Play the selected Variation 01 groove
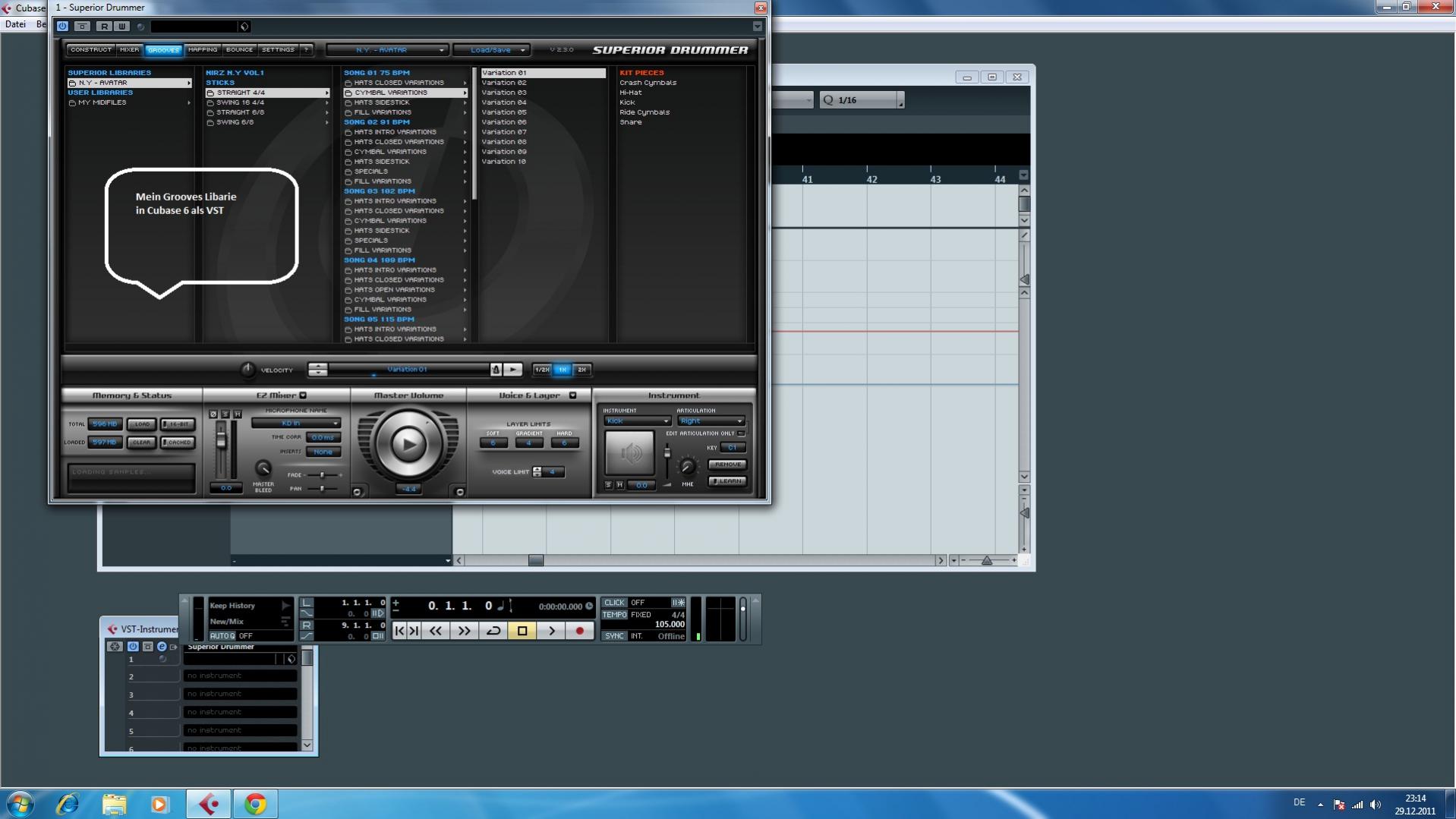This screenshot has width=1456, height=819. coord(513,370)
